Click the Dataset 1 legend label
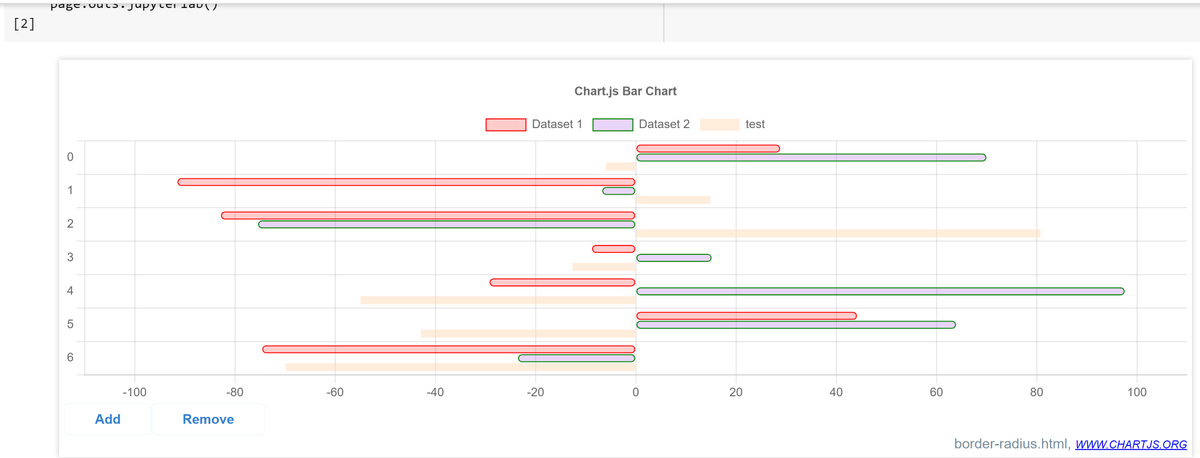The height and width of the screenshot is (458, 1200). click(x=557, y=125)
